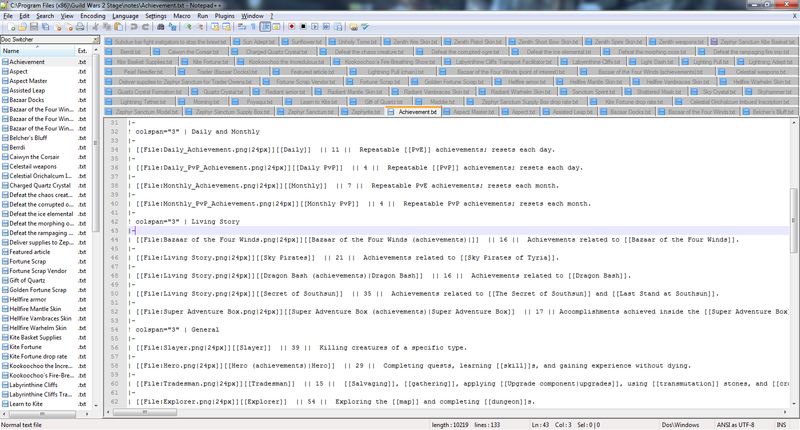
Task: Click line number 54 in margin
Action: (x=114, y=330)
